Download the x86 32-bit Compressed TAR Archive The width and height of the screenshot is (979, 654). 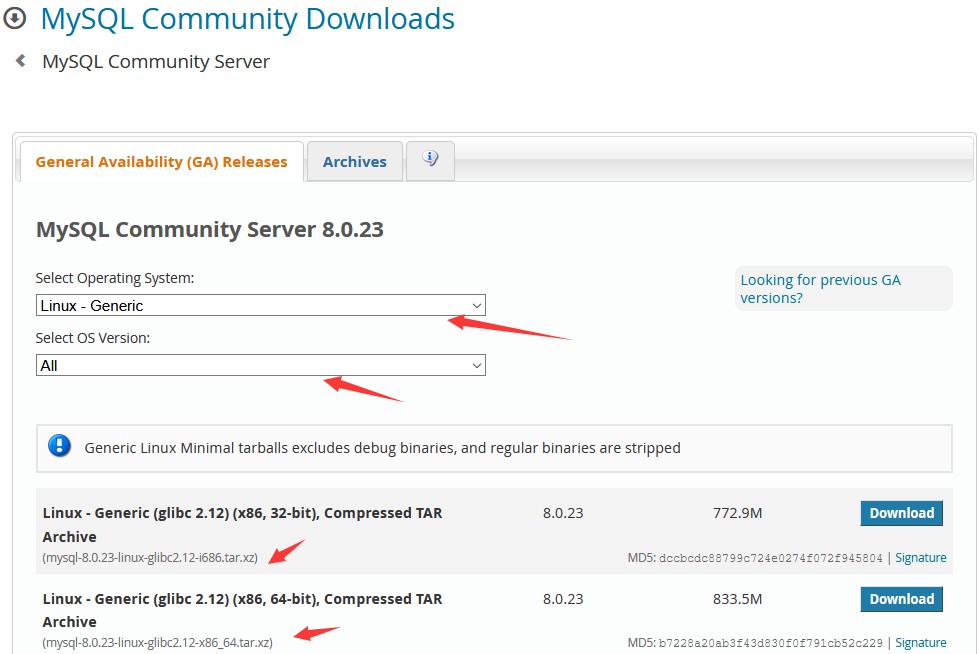[901, 512]
